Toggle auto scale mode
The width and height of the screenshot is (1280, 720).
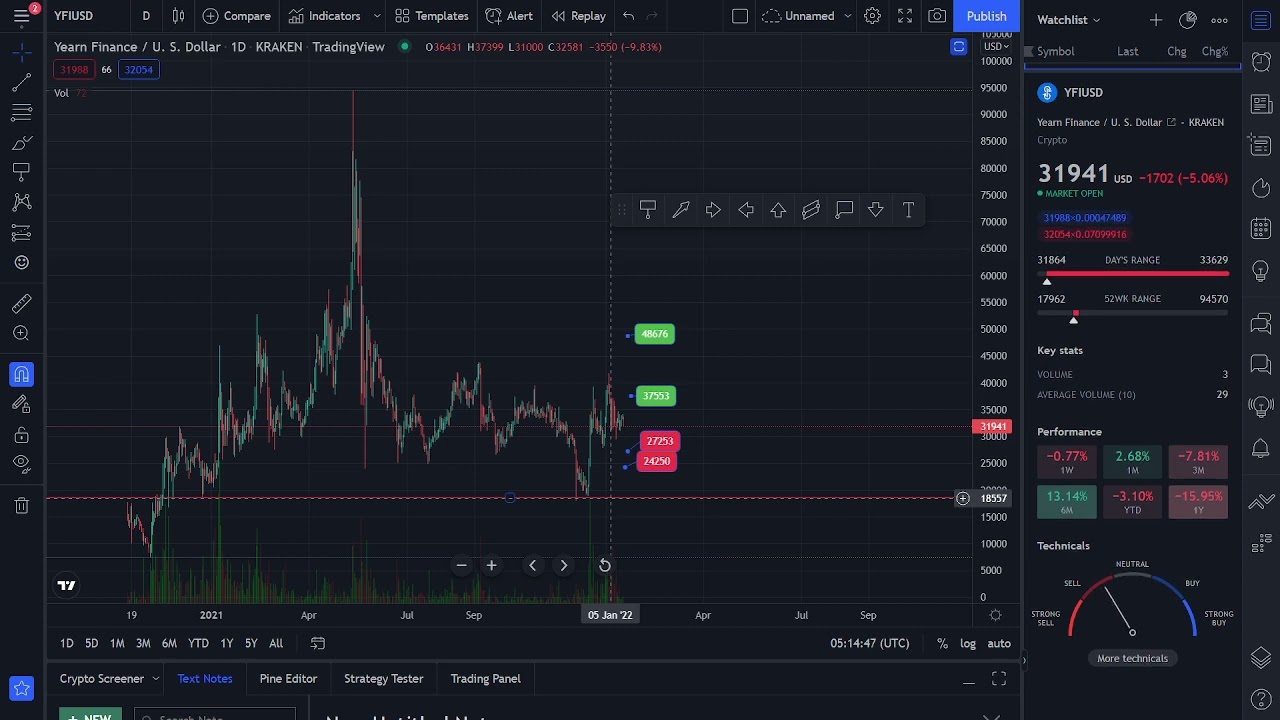click(999, 643)
